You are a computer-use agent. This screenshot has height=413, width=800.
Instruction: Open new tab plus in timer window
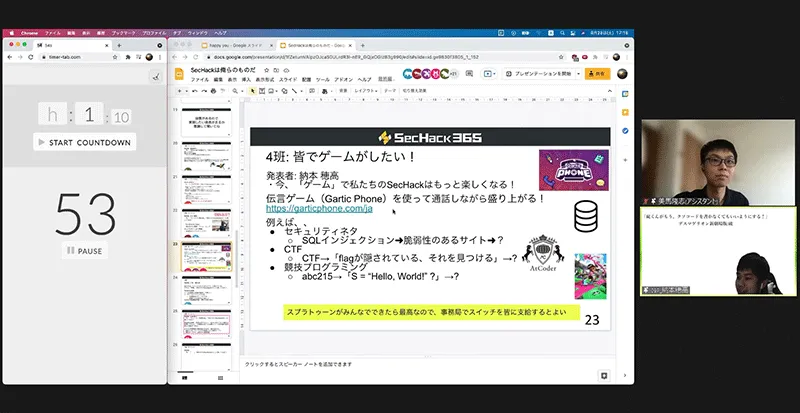tap(119, 45)
